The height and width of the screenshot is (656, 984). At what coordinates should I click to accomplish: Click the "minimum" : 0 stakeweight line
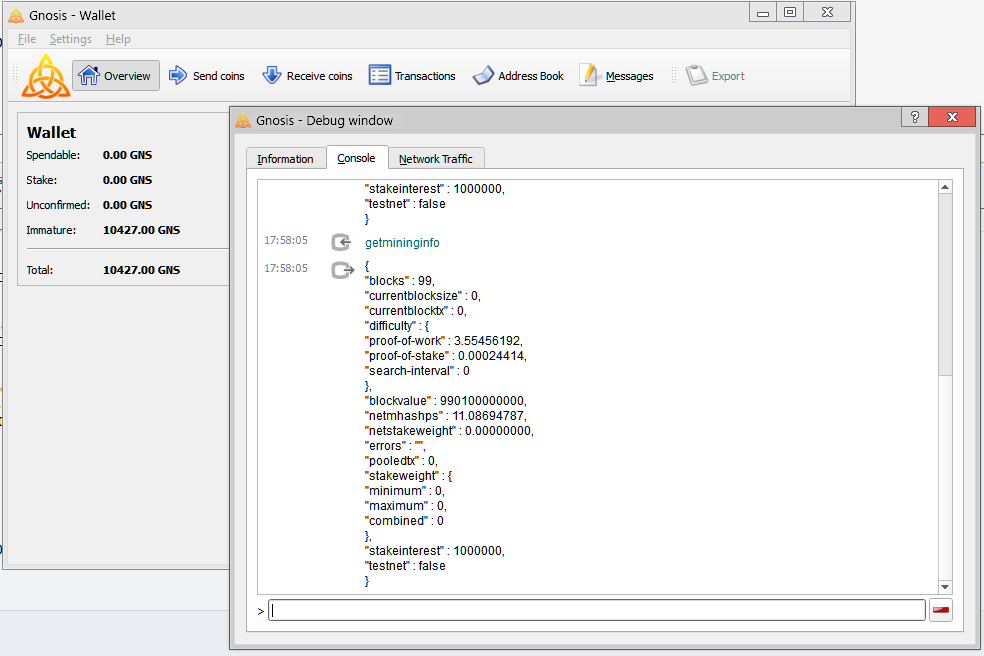405,491
